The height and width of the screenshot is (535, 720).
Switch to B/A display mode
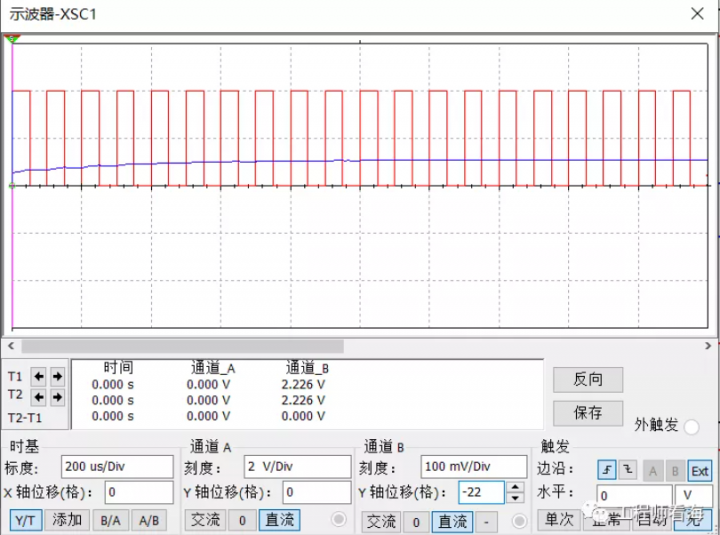click(x=109, y=520)
